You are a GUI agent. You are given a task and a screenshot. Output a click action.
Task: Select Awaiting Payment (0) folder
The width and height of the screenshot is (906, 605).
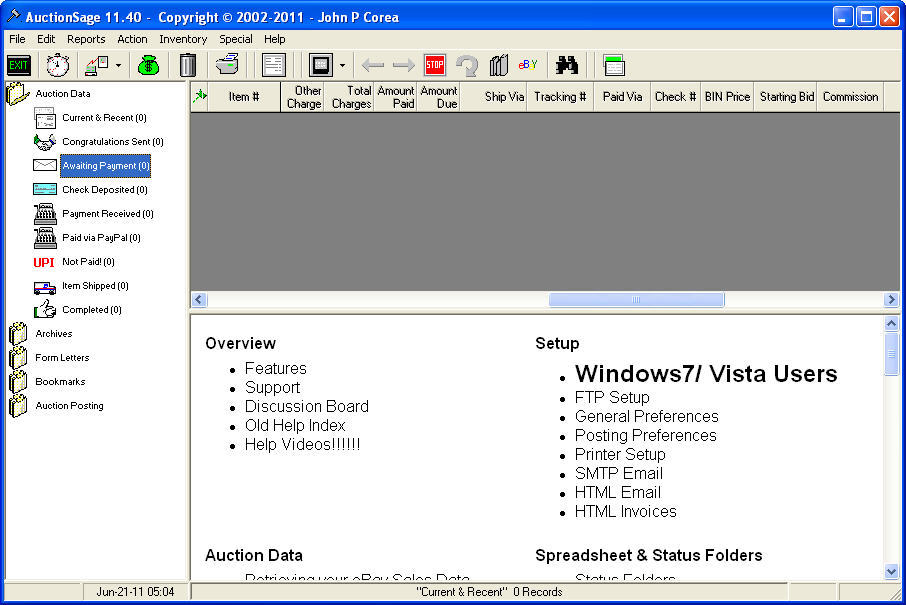click(x=105, y=166)
